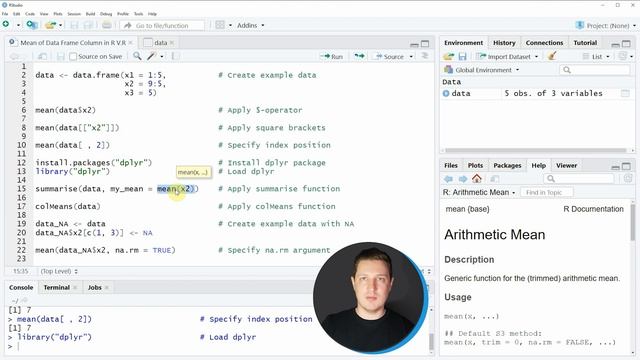Click the Re-run previous code icon

(x=359, y=56)
